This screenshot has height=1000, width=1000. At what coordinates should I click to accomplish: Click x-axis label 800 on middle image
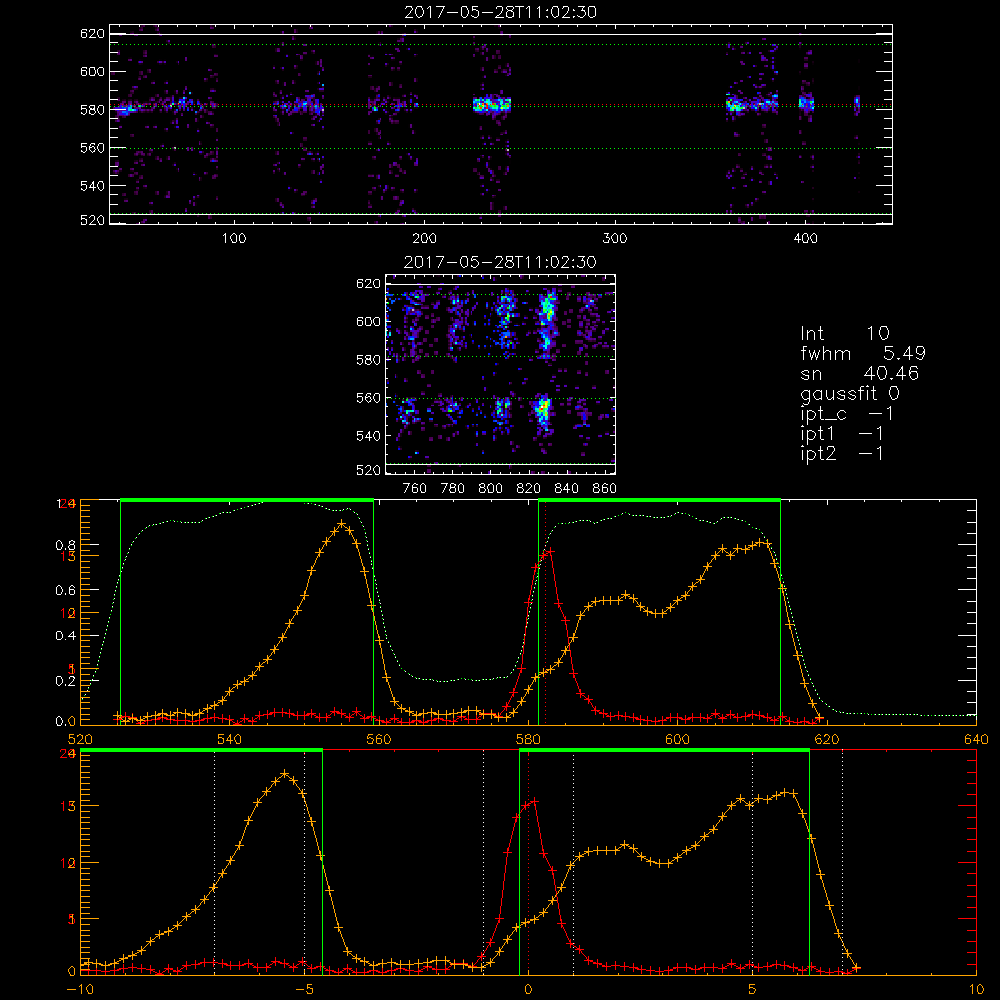click(490, 489)
